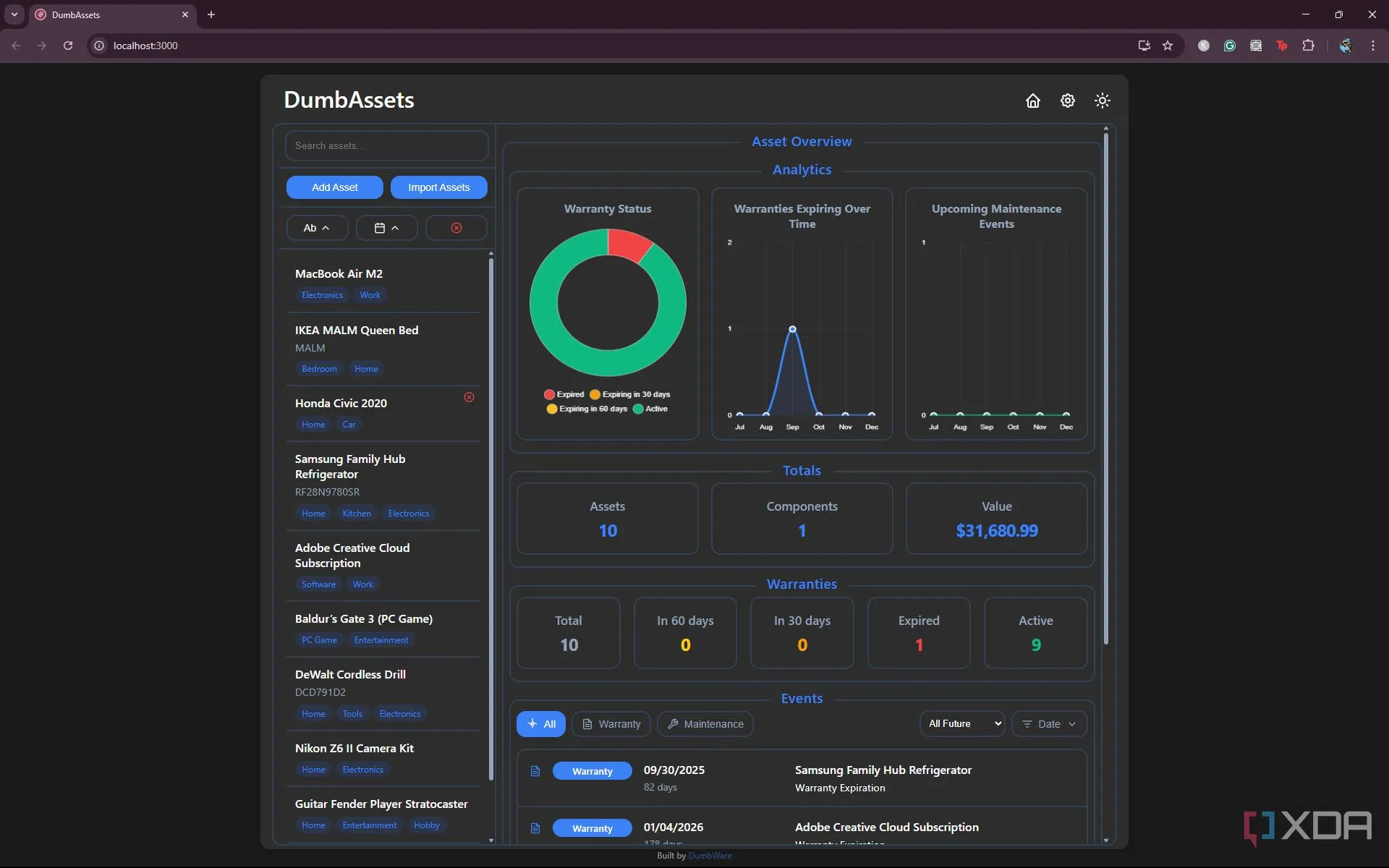This screenshot has height=868, width=1389.
Task: Toggle light/dark theme sun icon
Action: coord(1102,101)
